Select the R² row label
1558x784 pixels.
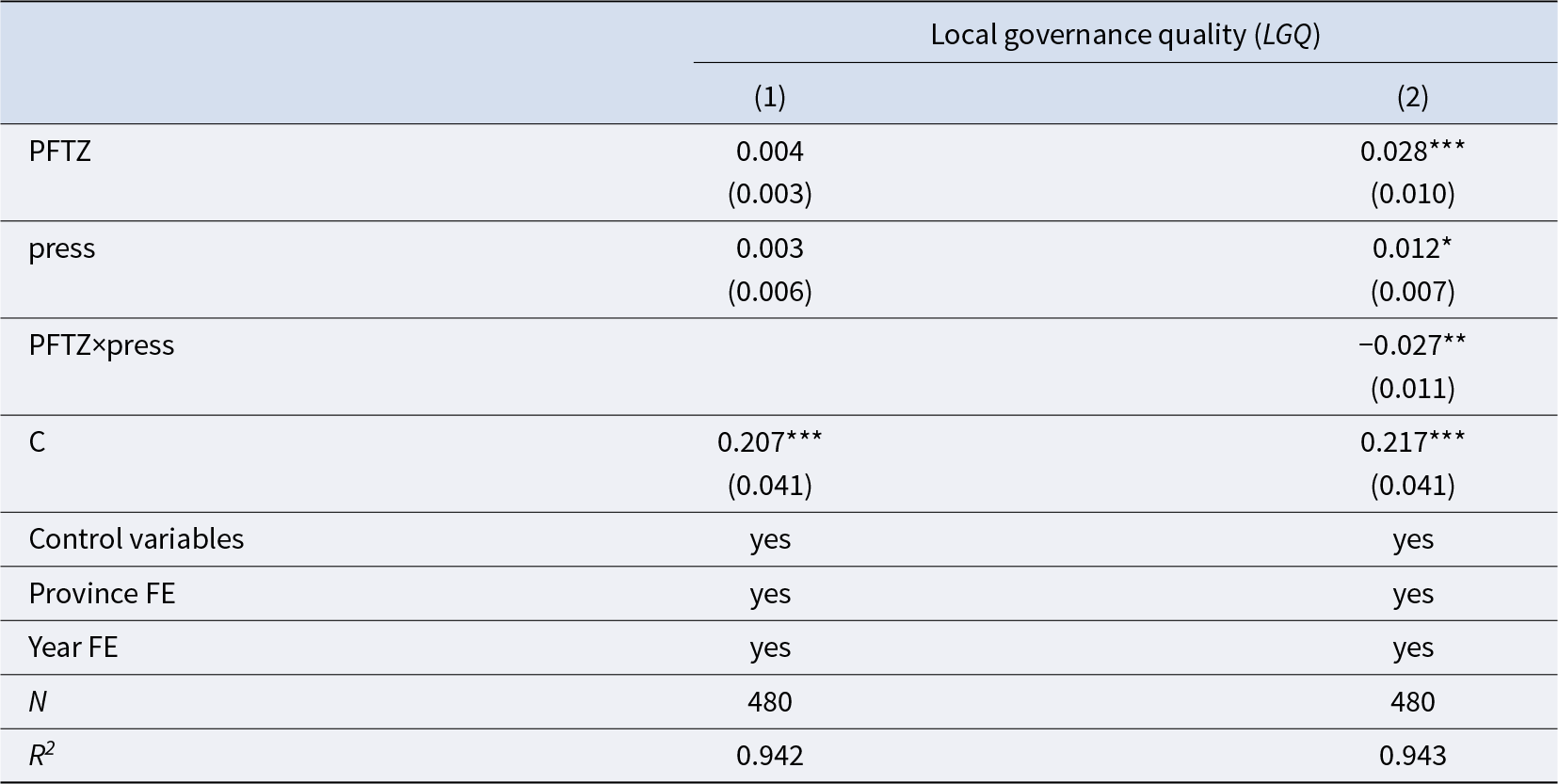coord(41,755)
